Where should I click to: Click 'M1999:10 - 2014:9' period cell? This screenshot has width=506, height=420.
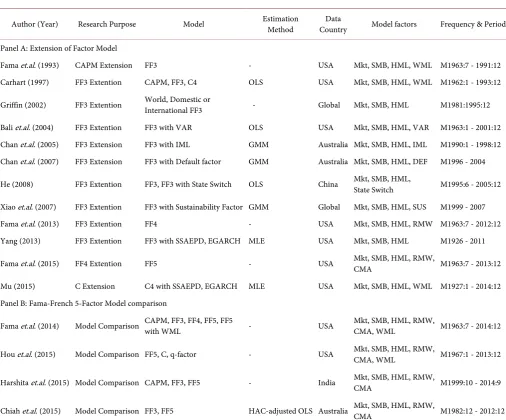470,383
